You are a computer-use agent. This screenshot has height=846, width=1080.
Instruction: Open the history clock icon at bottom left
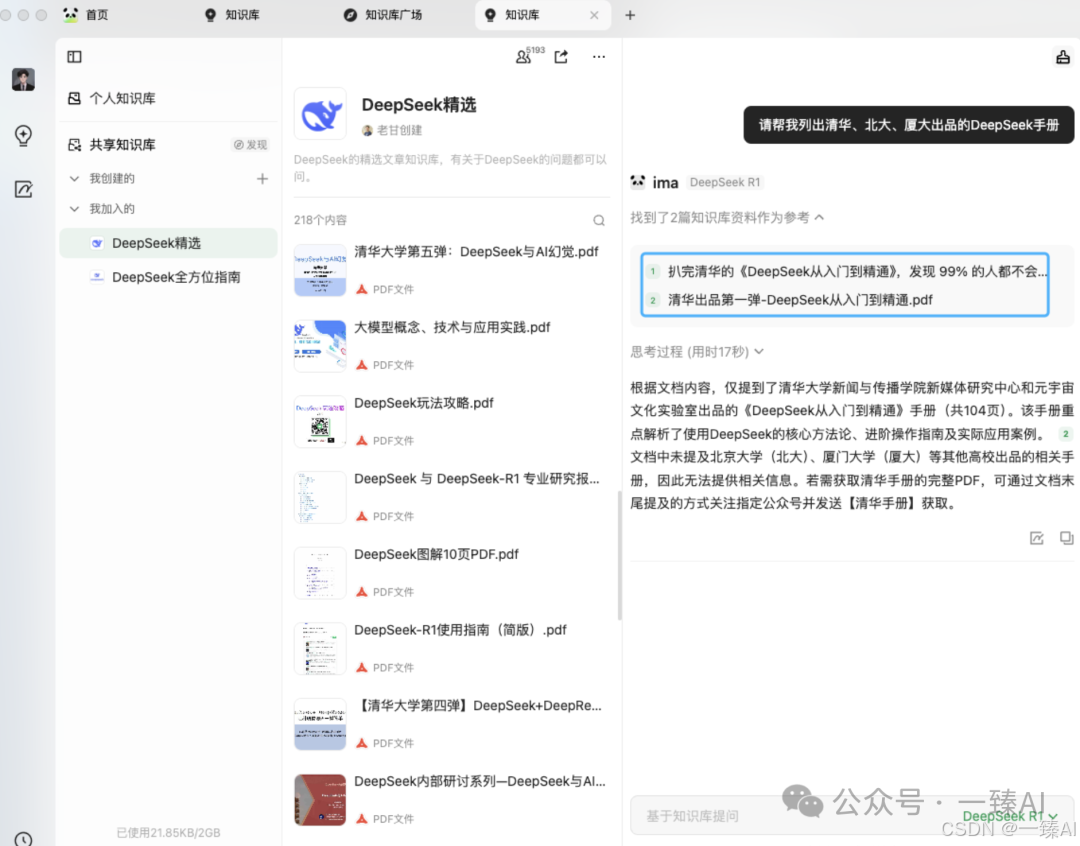pos(23,838)
